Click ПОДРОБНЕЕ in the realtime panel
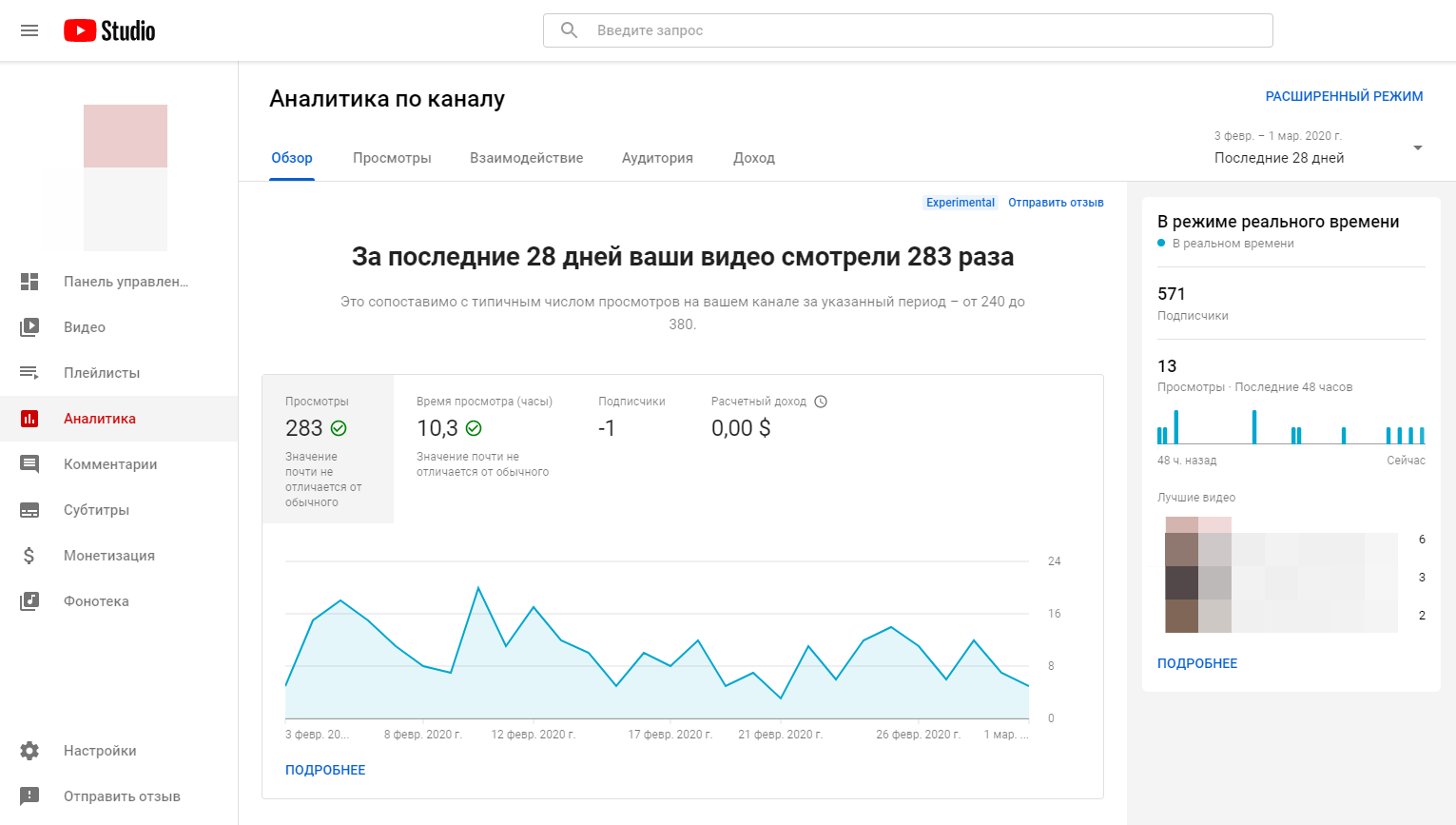 (x=1196, y=663)
